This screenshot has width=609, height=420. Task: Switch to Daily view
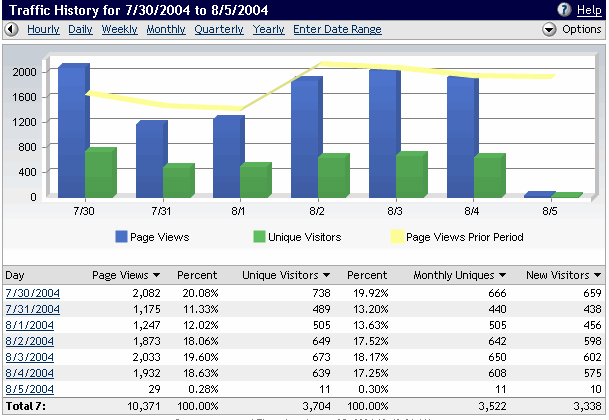[80, 30]
